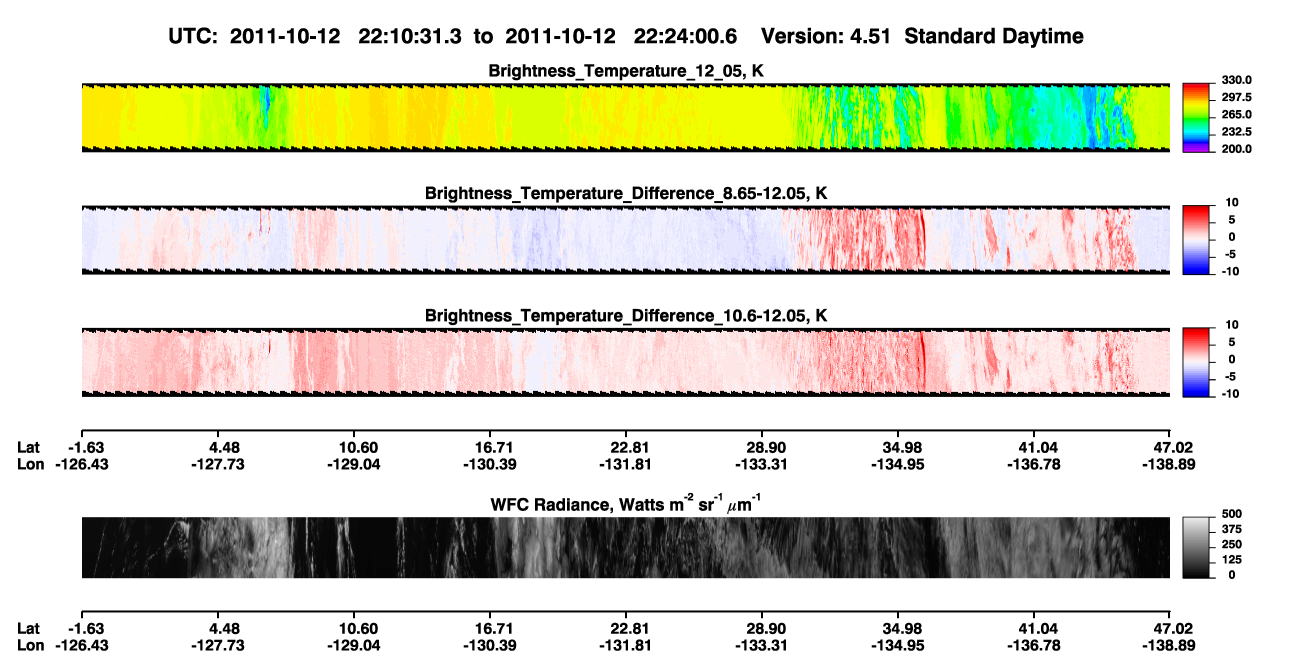
Task: Click latitude '34.98' under the 10.6-12.05 panel
Action: [x=898, y=447]
